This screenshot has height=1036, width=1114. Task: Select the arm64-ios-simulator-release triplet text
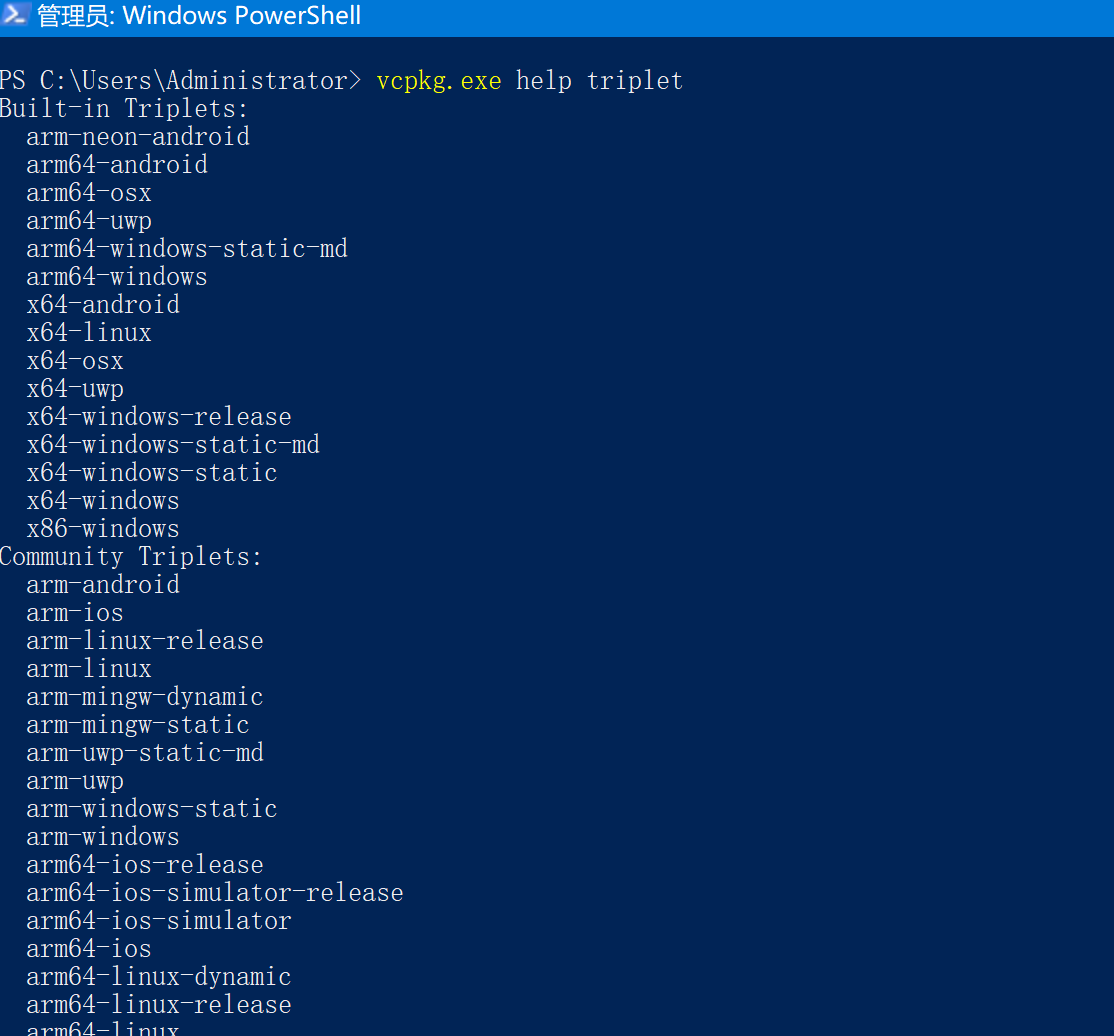coord(215,892)
